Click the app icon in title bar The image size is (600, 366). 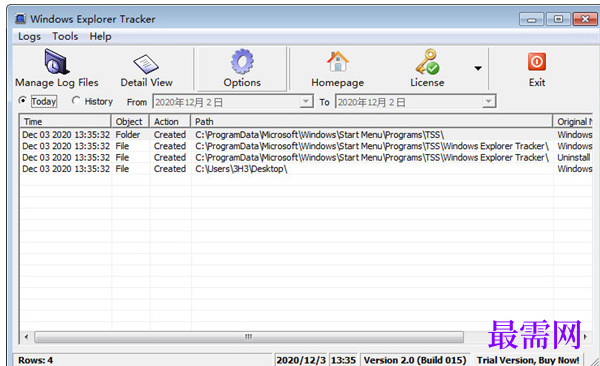tap(21, 19)
